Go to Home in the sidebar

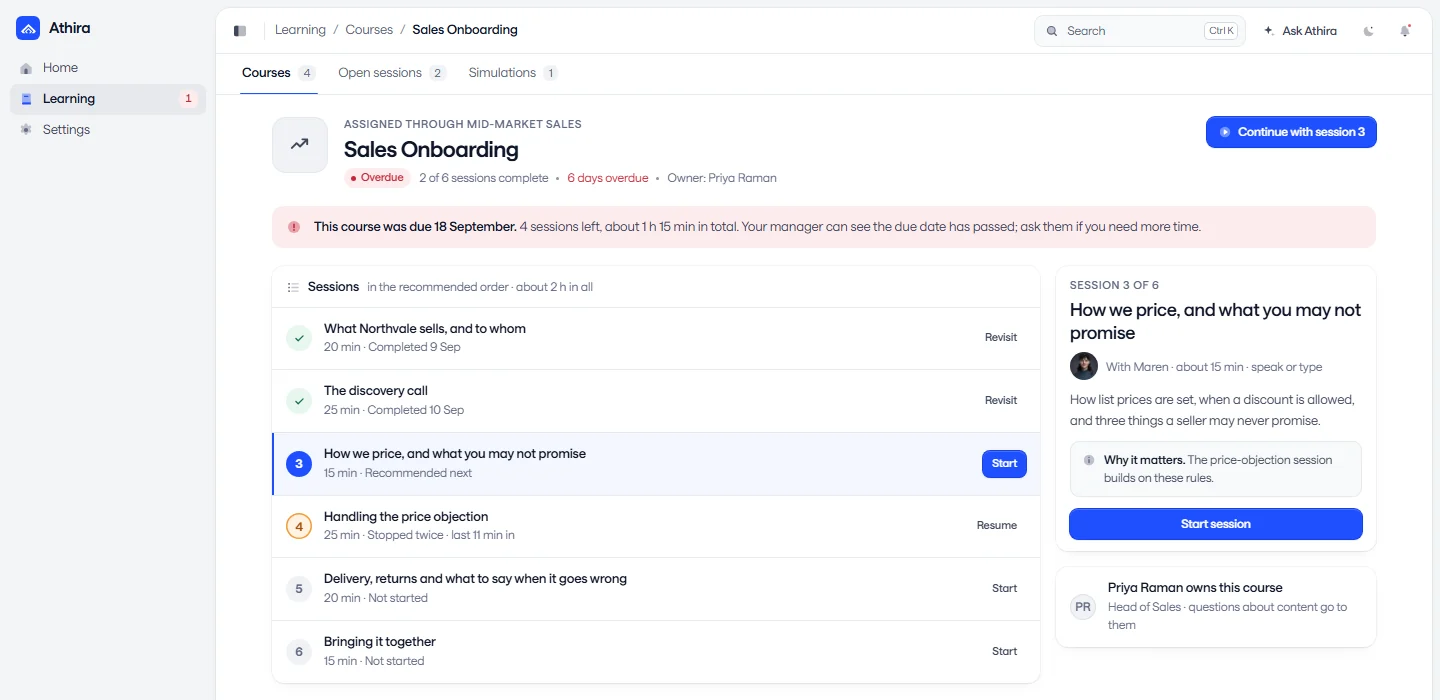coord(108,68)
